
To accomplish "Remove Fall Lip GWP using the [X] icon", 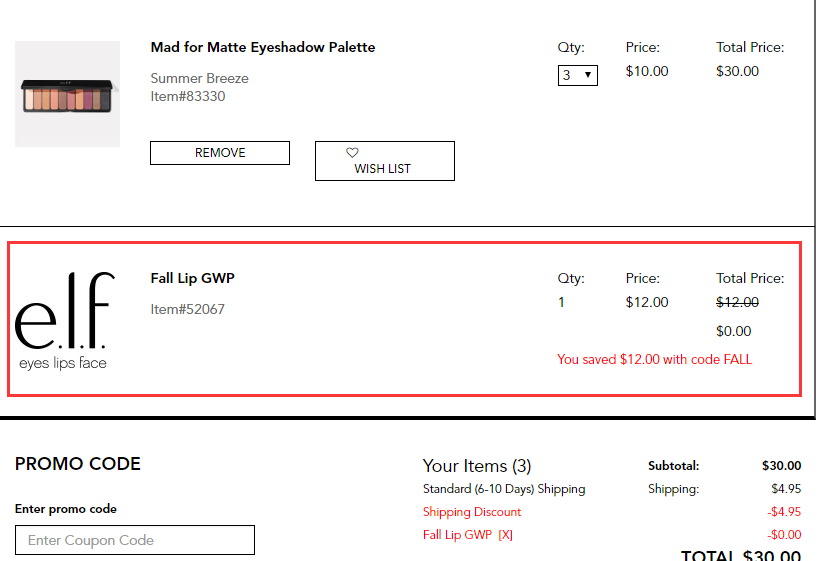I will point(505,535).
